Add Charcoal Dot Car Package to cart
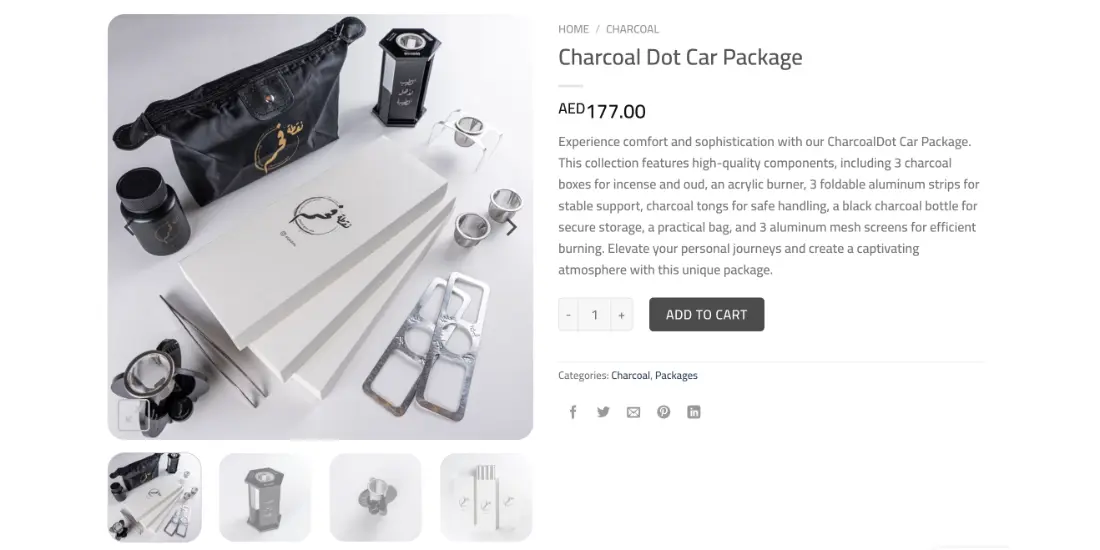The image size is (1100, 550). (x=706, y=314)
